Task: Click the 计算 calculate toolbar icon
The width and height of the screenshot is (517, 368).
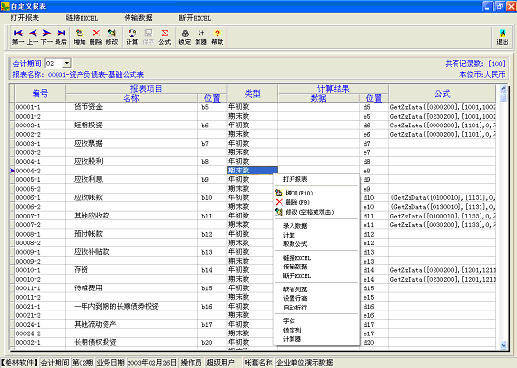Action: click(132, 37)
